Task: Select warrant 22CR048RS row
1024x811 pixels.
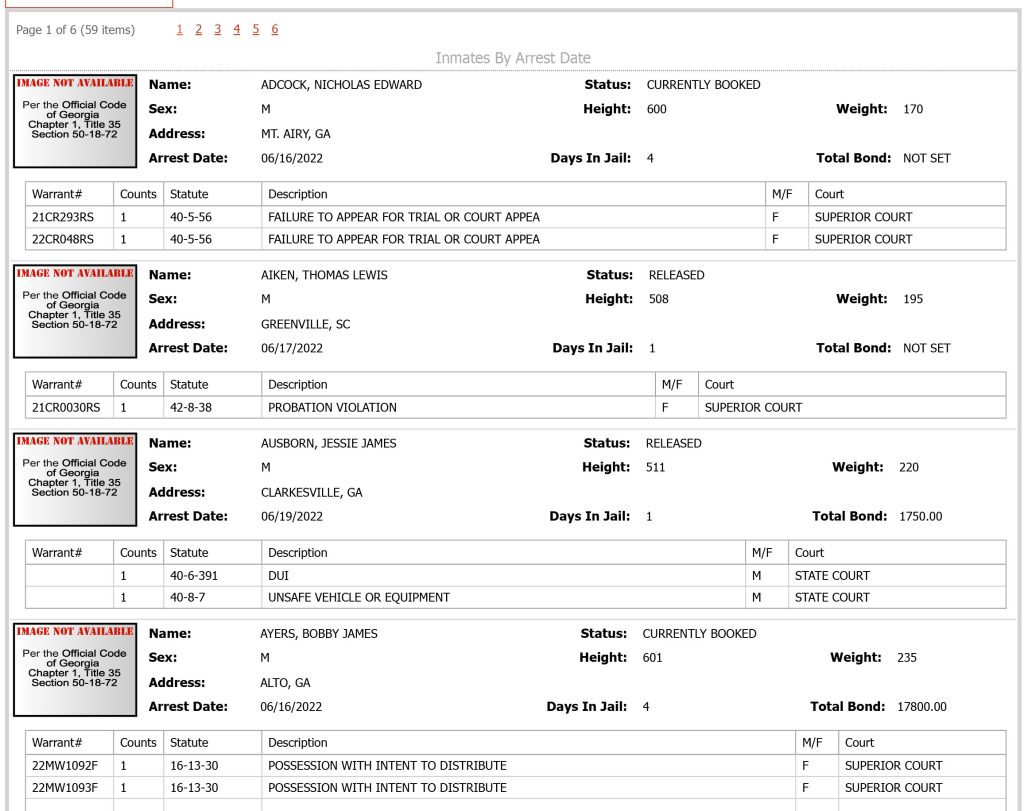Action: 515,239
